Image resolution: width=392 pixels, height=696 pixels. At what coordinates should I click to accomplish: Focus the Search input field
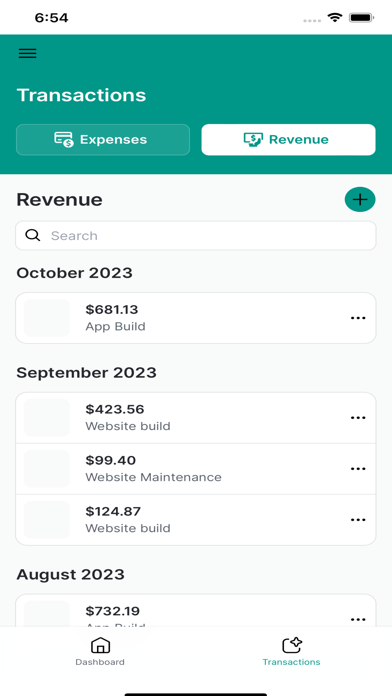click(196, 236)
